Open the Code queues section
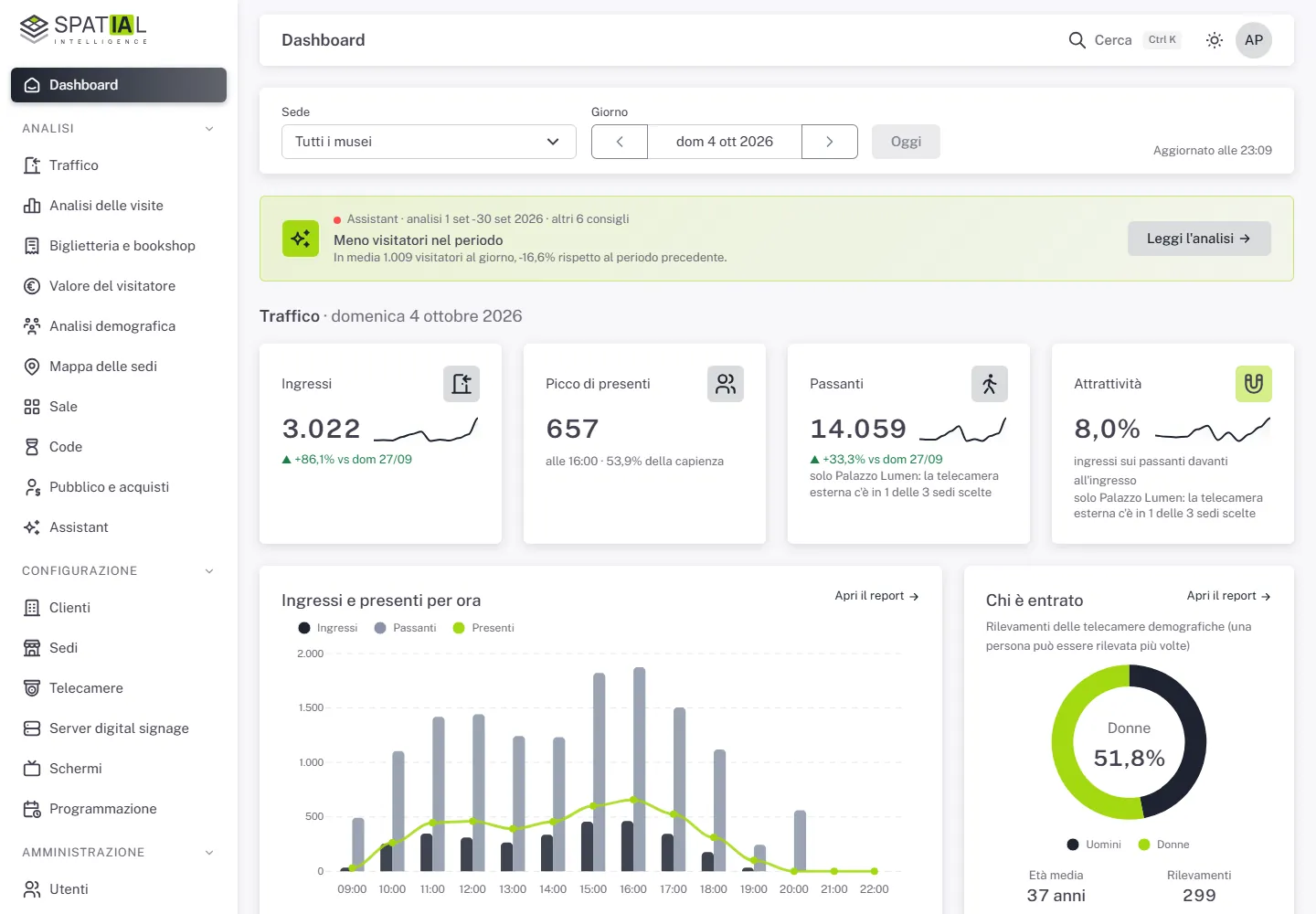The height and width of the screenshot is (914, 1316). tap(119, 447)
